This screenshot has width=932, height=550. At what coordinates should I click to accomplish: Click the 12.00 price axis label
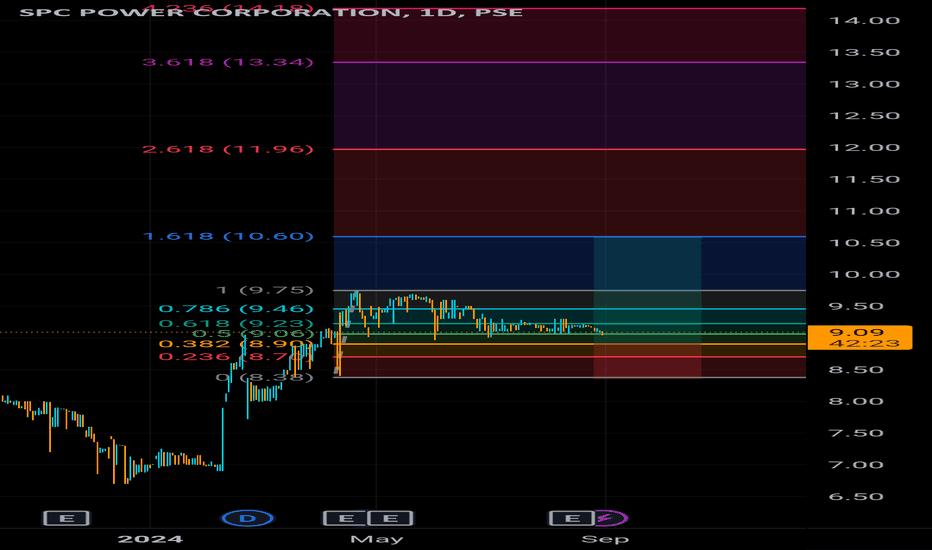point(864,147)
